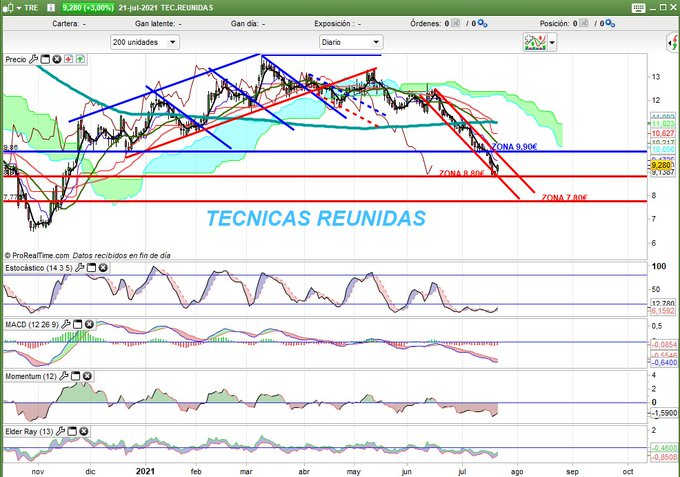Expand arrow beside chart templates icon
The height and width of the screenshot is (477, 680).
[552, 42]
